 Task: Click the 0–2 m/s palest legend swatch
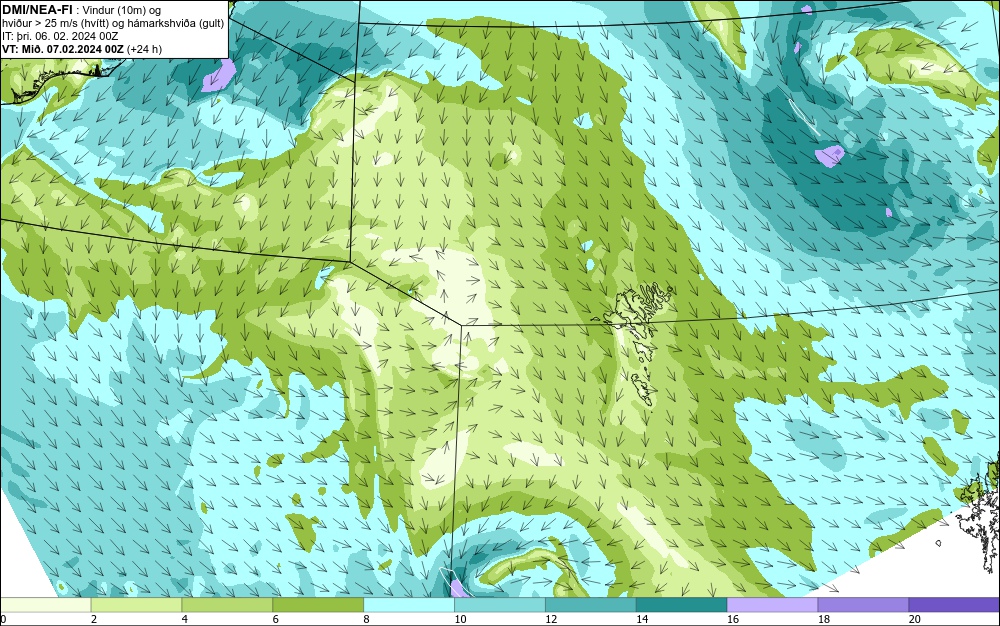(x=46, y=604)
